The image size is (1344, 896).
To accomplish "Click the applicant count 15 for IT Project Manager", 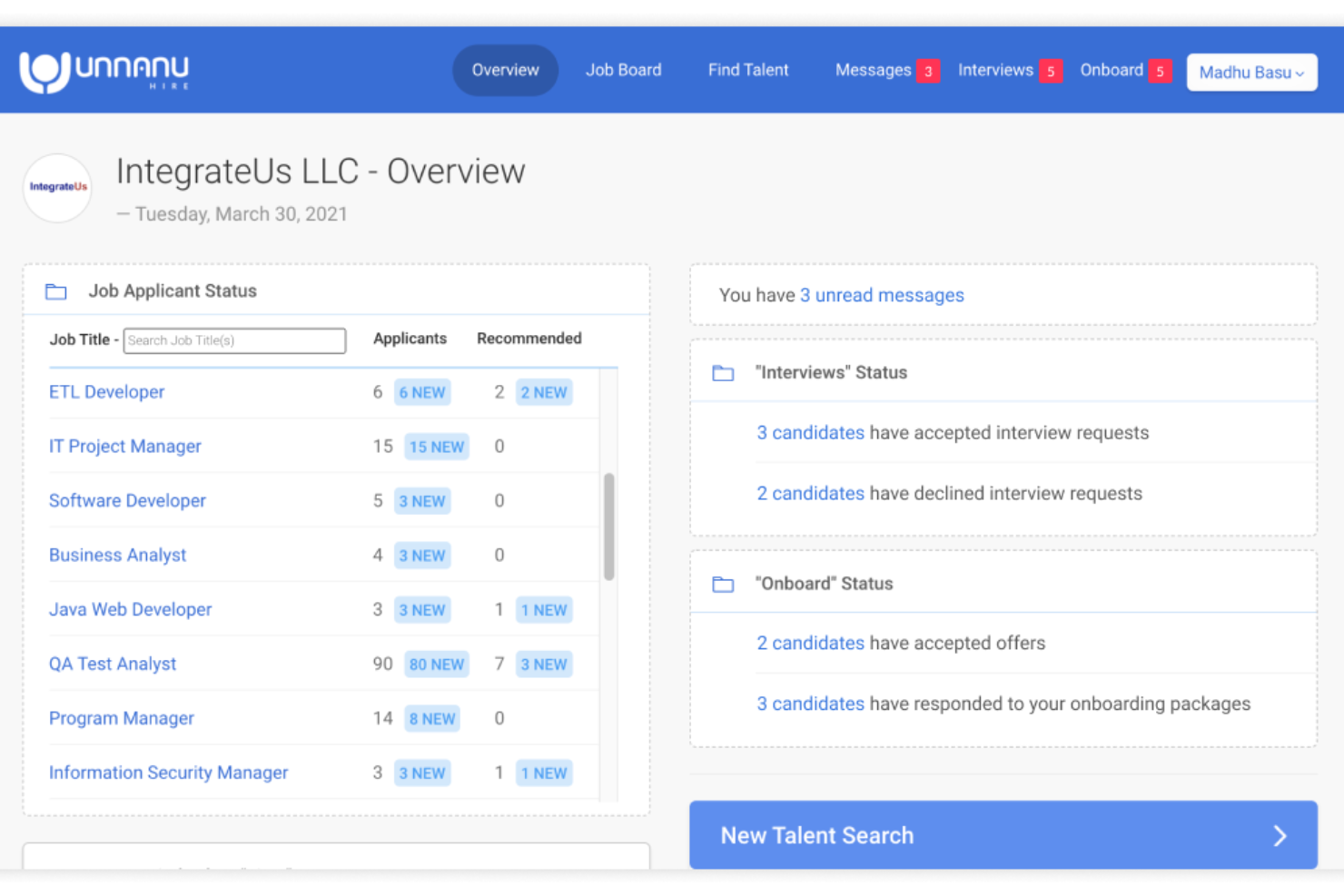I will pyautogui.click(x=382, y=447).
